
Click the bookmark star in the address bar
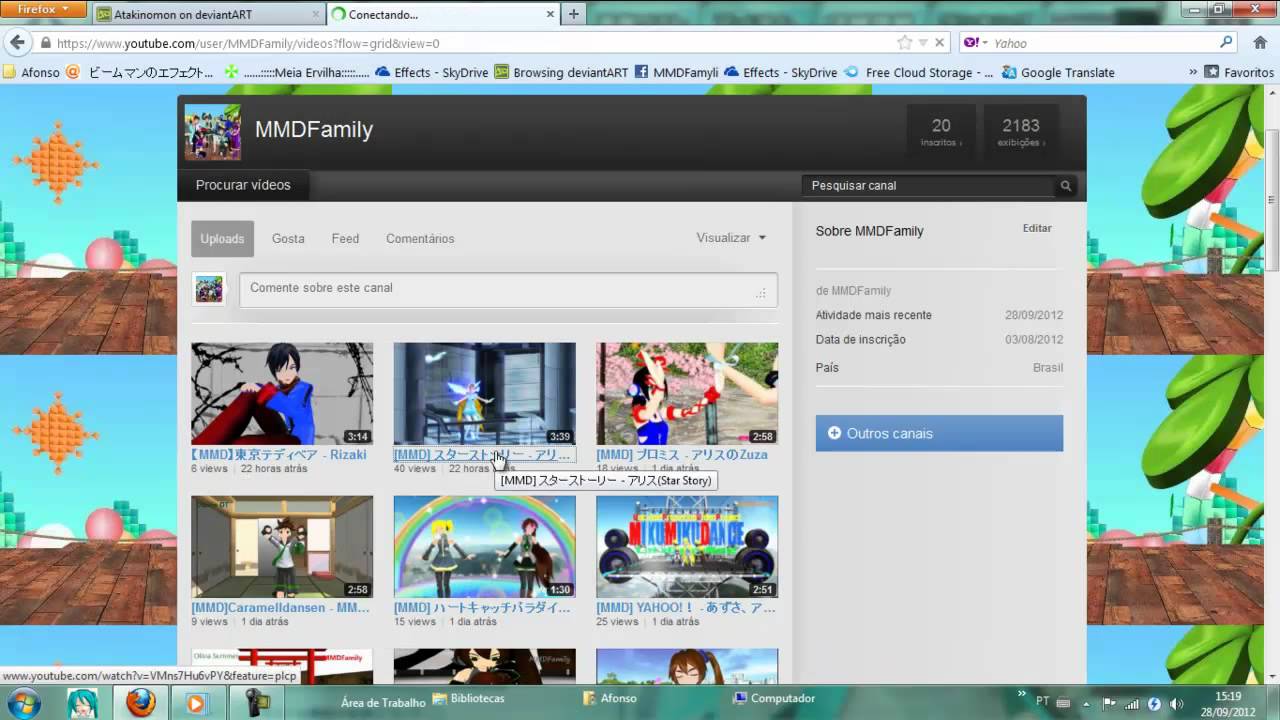(905, 43)
